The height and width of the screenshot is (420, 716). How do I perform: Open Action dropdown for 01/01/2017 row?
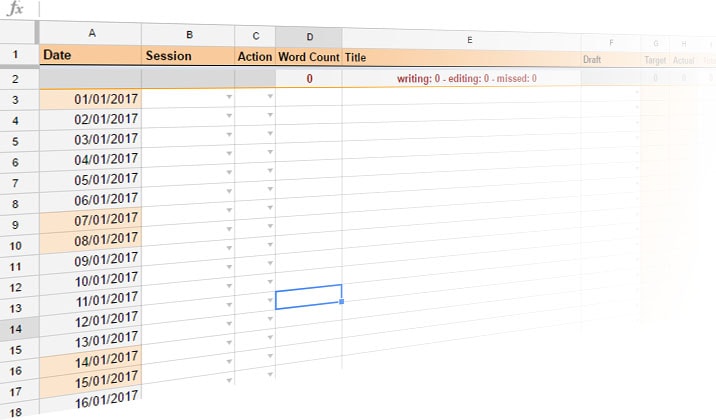click(x=270, y=96)
